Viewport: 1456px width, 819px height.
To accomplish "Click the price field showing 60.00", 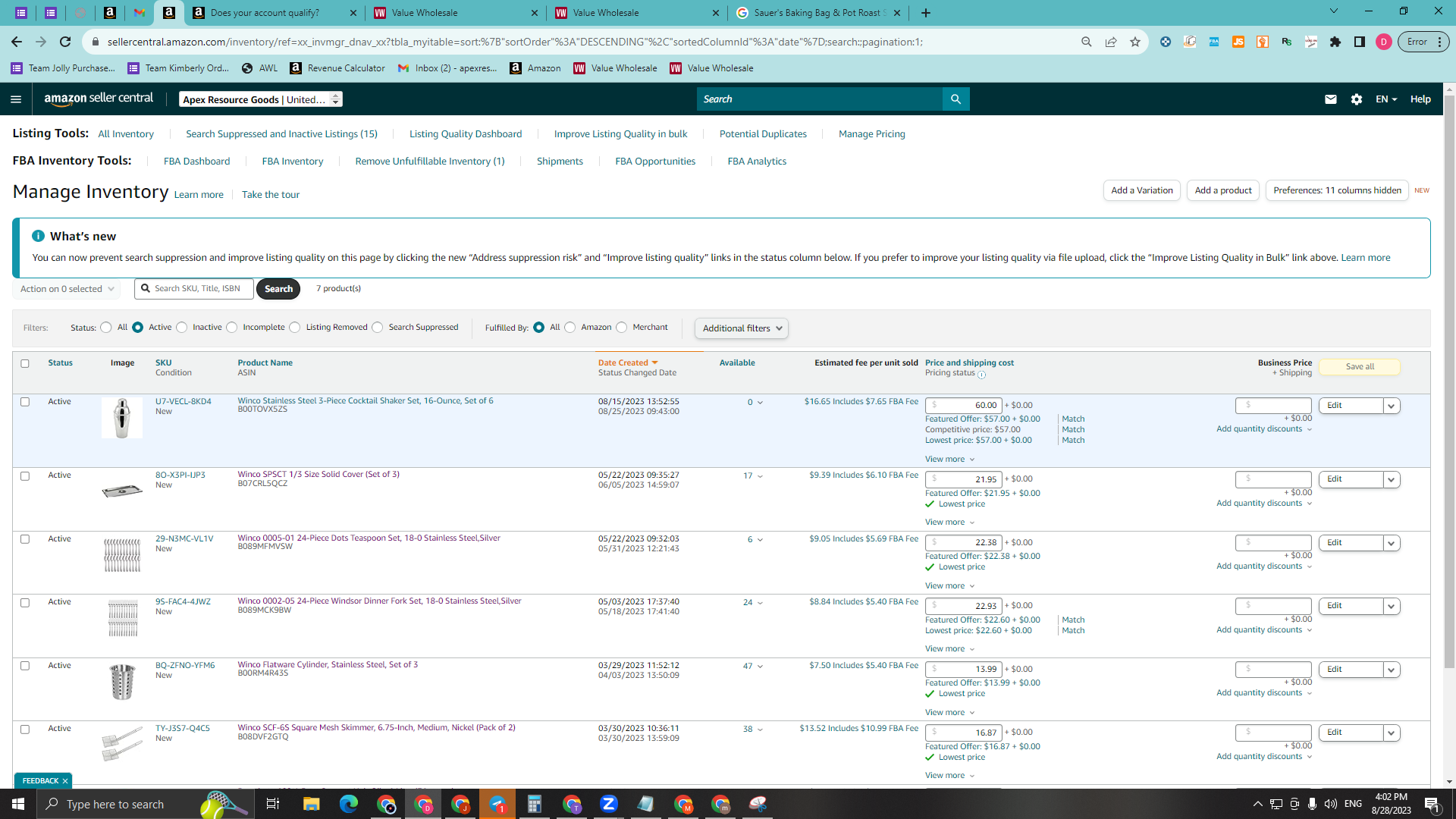I will tap(964, 406).
